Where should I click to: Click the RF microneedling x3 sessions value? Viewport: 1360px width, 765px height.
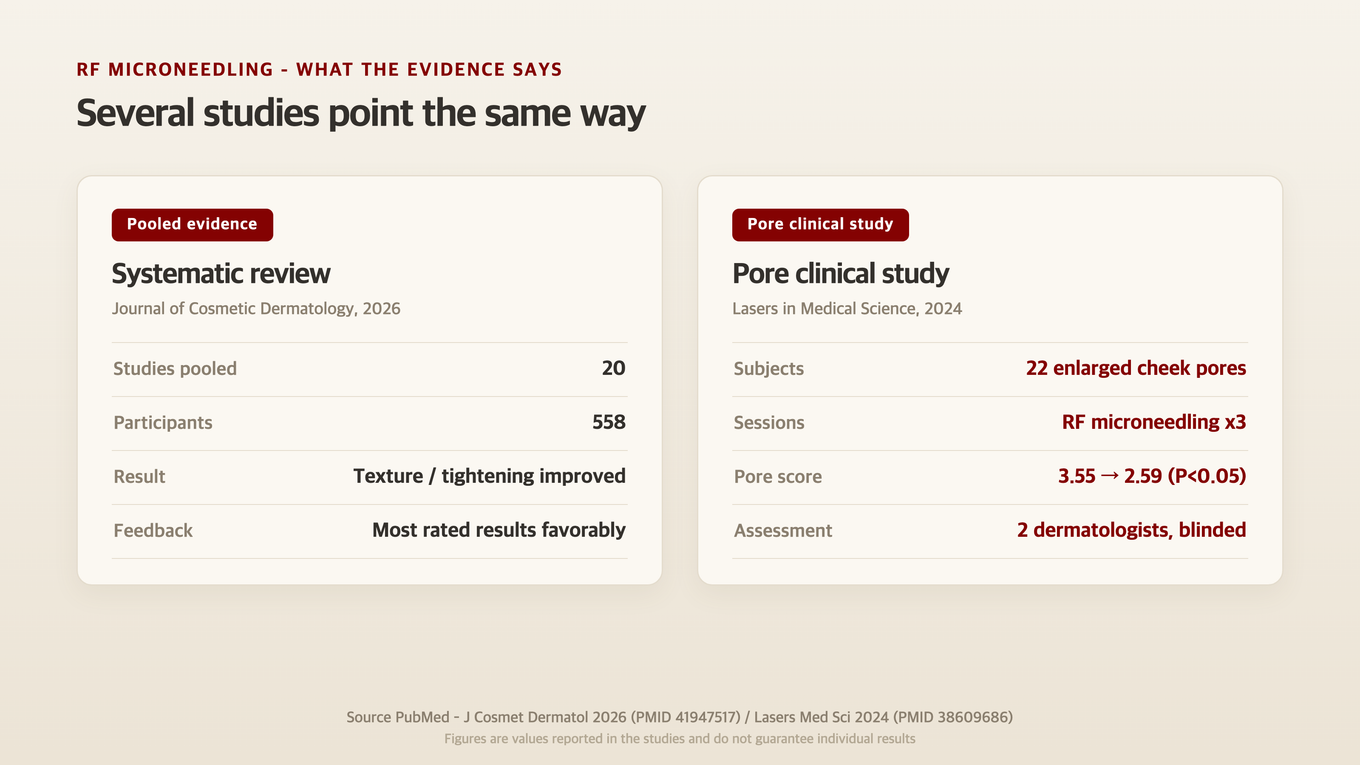1154,422
